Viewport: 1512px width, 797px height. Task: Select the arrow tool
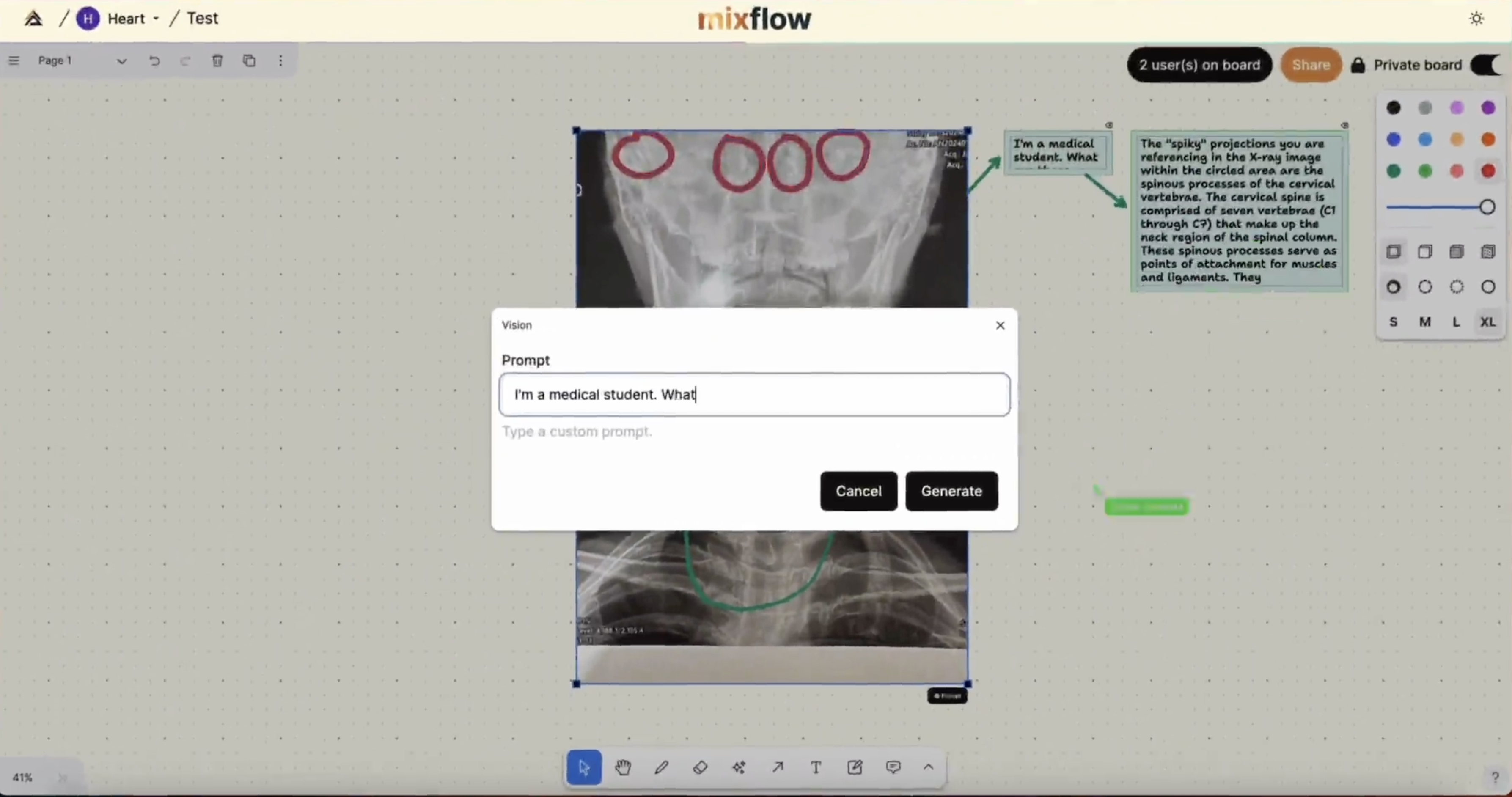tap(778, 767)
